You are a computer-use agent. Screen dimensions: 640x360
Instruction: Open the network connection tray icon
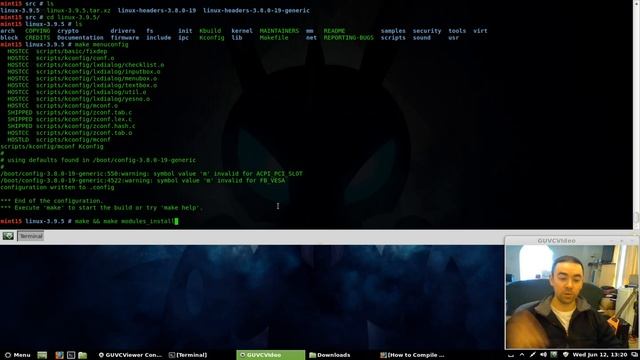tap(533, 355)
